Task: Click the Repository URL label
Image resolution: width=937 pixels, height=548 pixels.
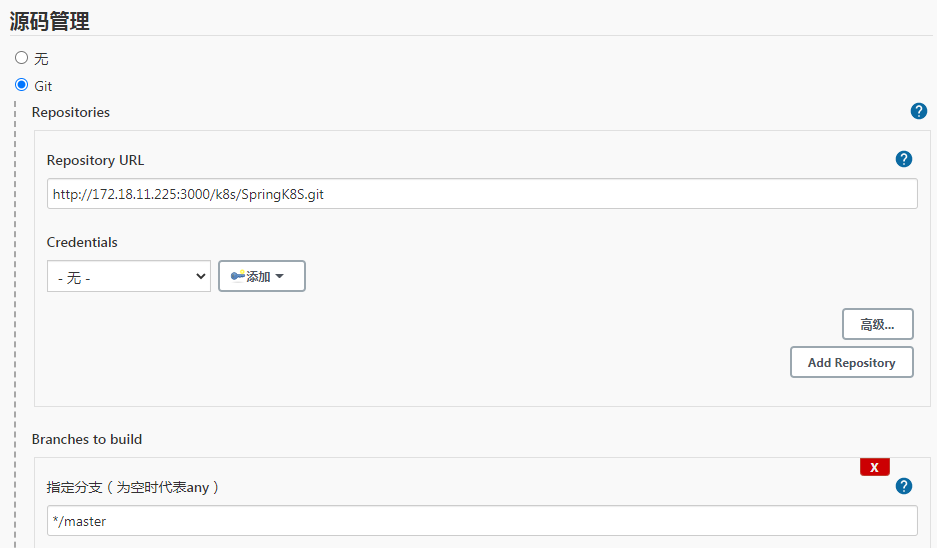Action: pos(96,160)
